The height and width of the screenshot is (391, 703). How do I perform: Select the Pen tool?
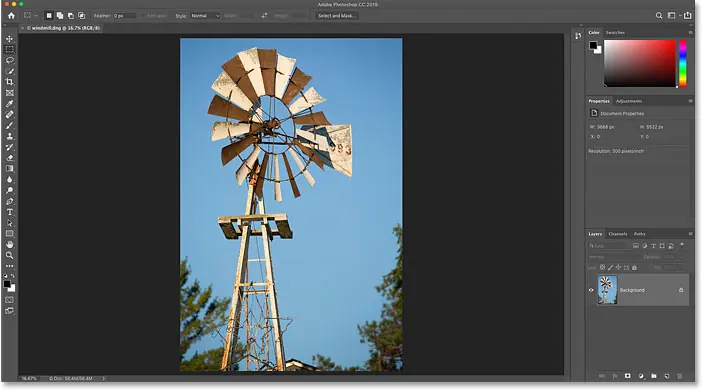tap(9, 201)
